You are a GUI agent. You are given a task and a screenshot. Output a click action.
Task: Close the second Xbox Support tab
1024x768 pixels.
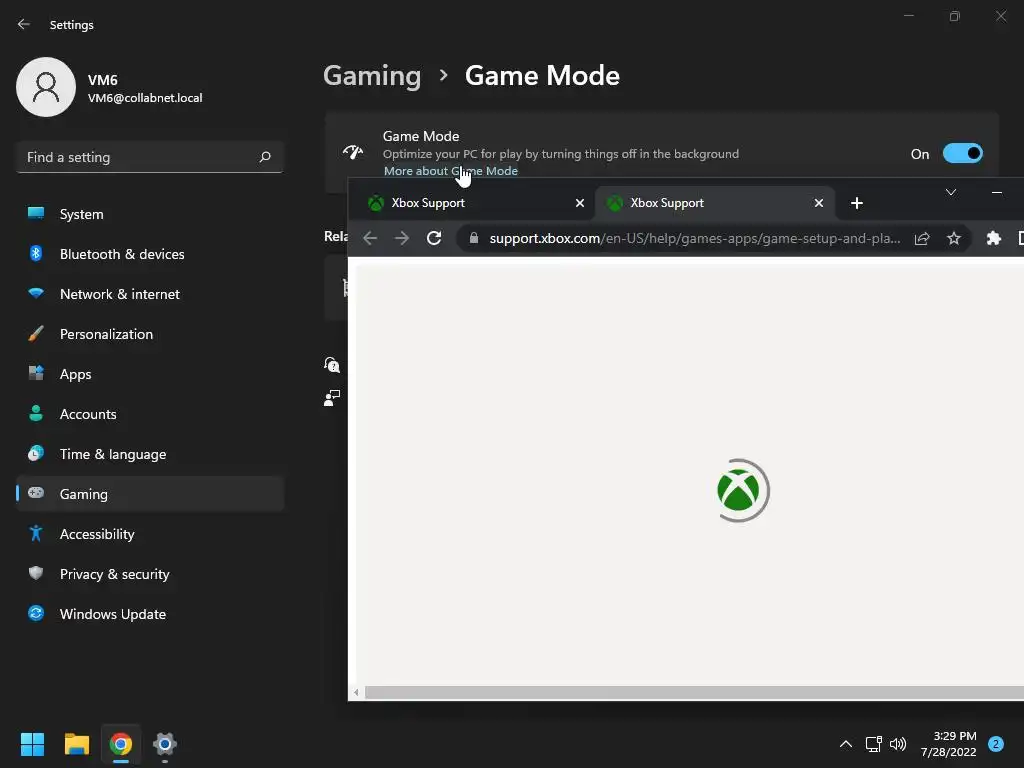pos(818,203)
